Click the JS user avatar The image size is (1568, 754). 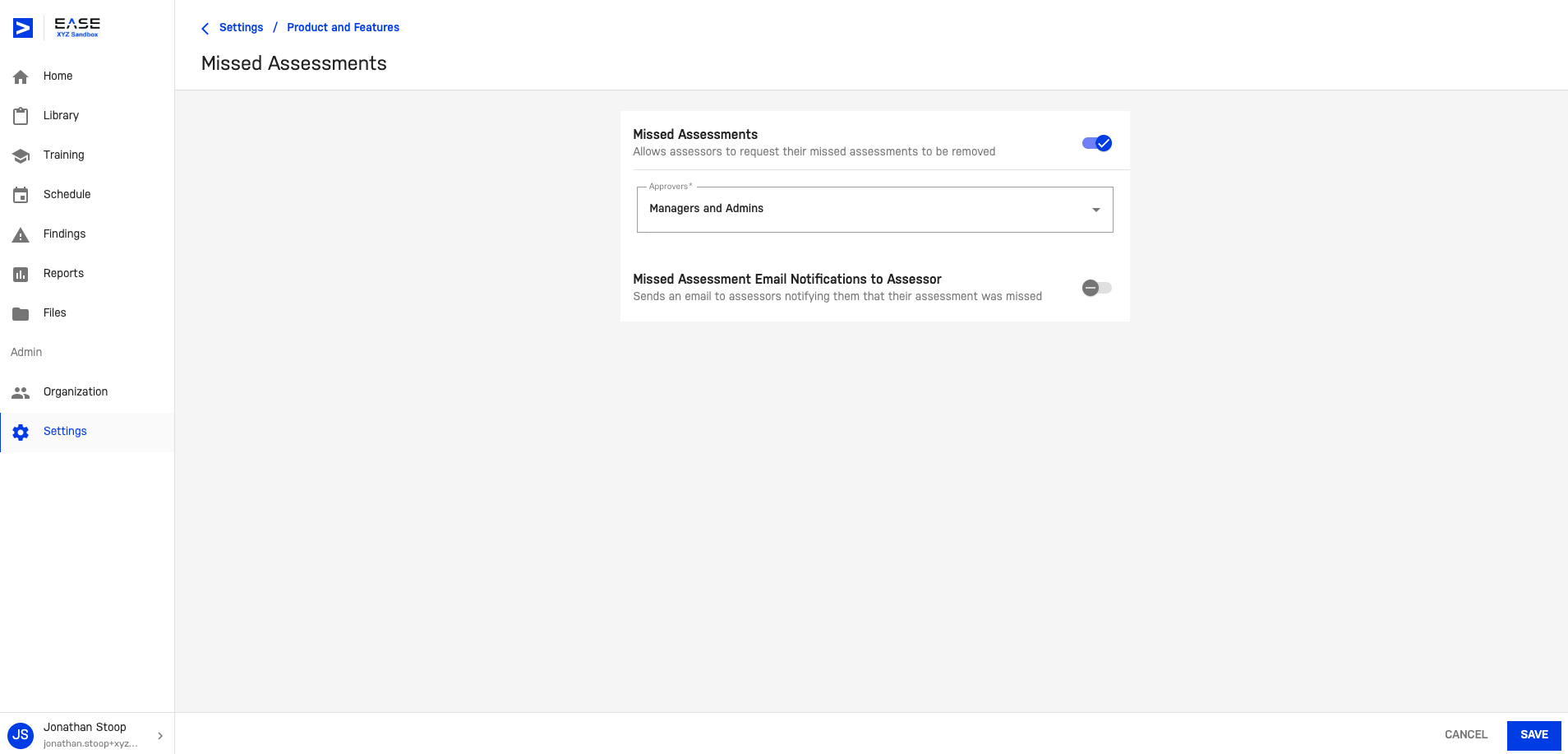click(x=21, y=734)
